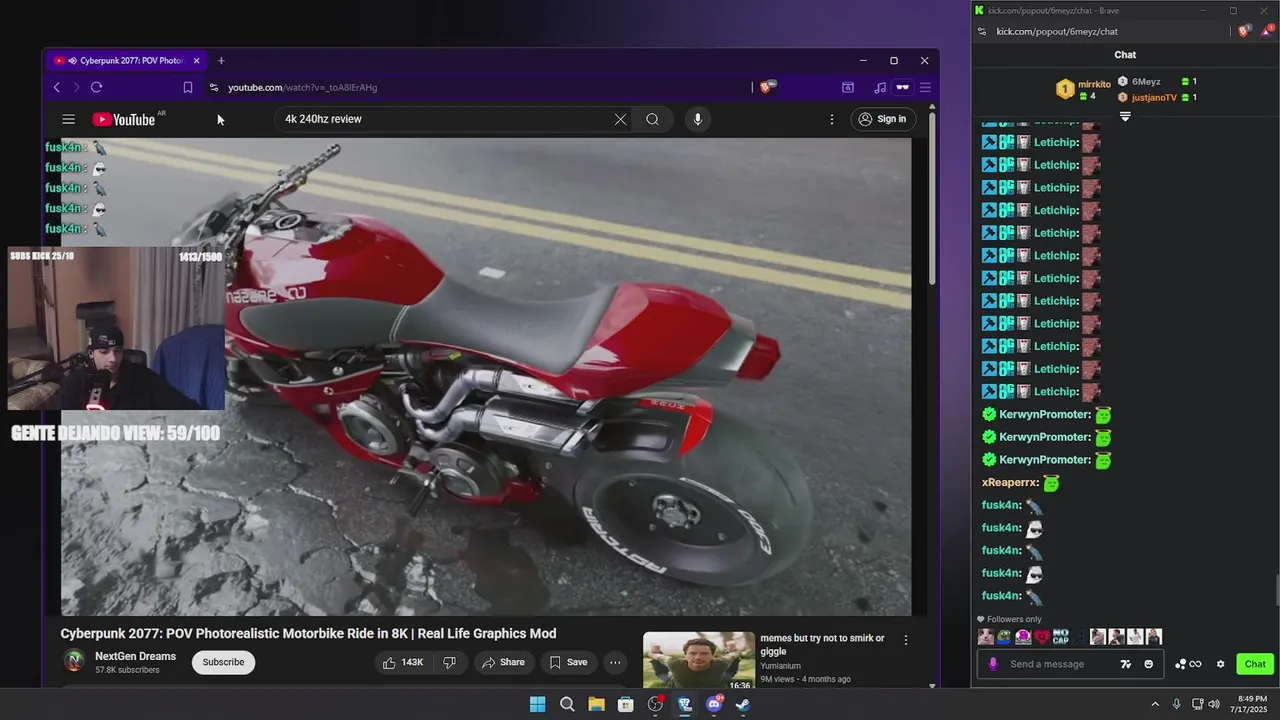Select the Cyberpunk 2077 POV tab

point(126,61)
